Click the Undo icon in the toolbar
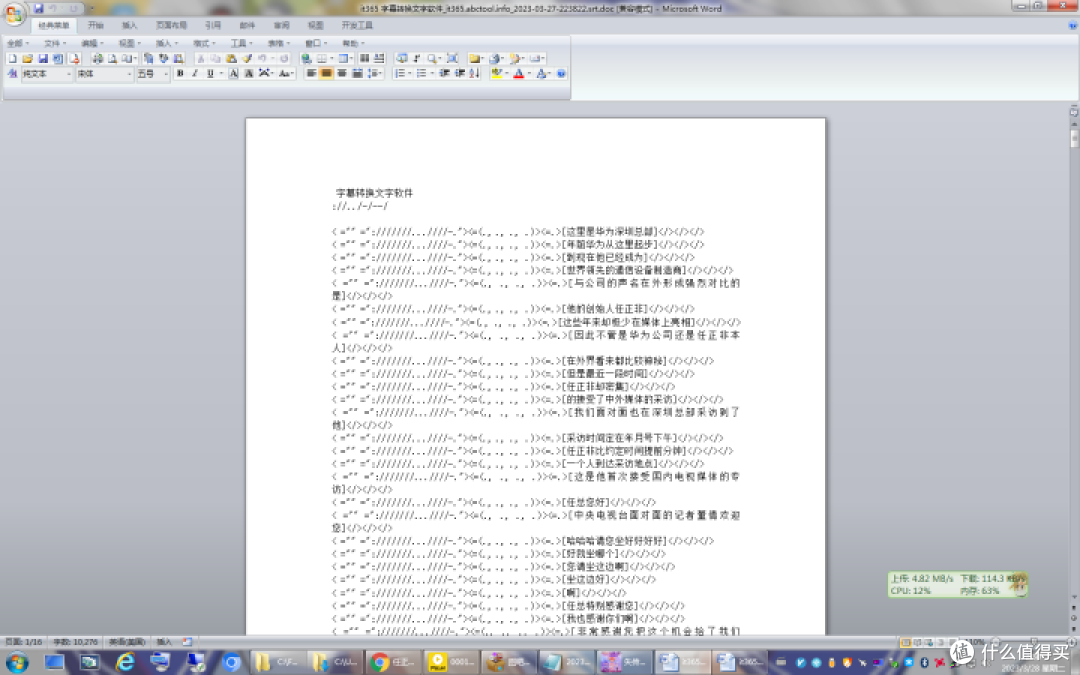Viewport: 1080px width, 675px height. 261,59
